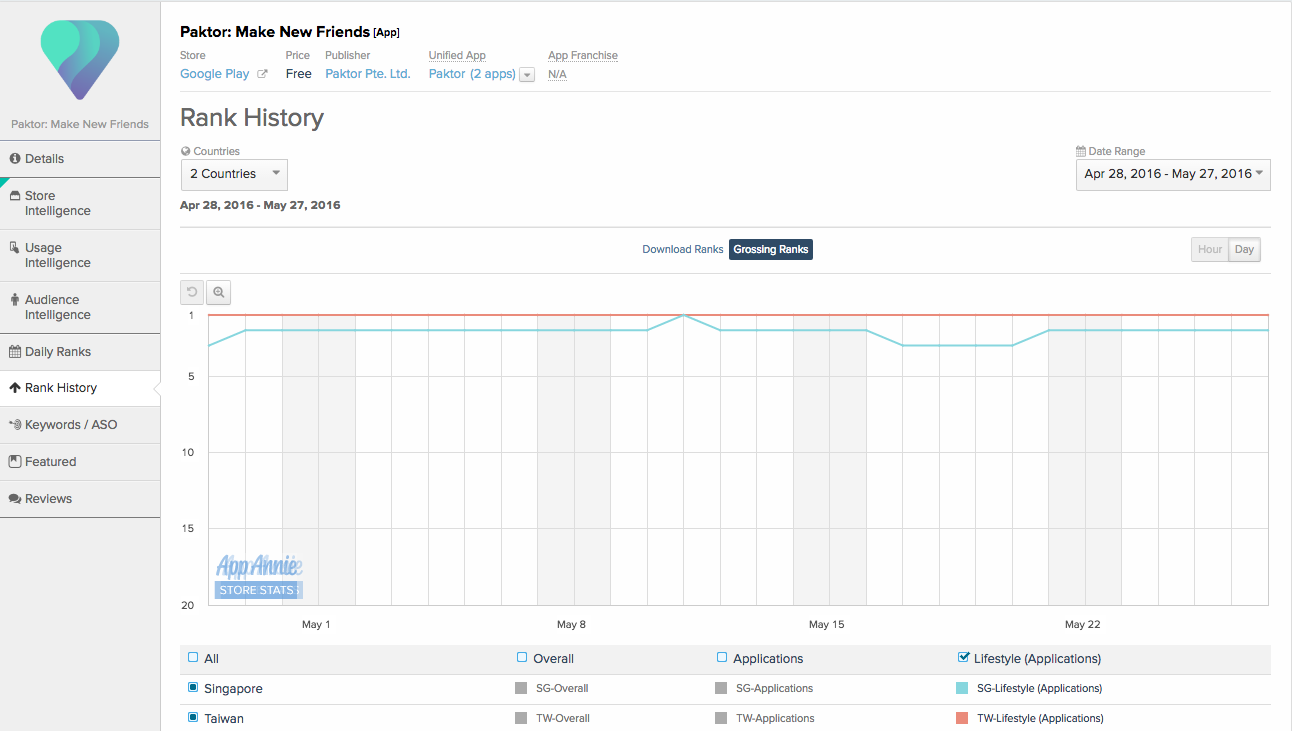Switch granularity to Hour
The width and height of the screenshot is (1292, 731).
point(1210,250)
